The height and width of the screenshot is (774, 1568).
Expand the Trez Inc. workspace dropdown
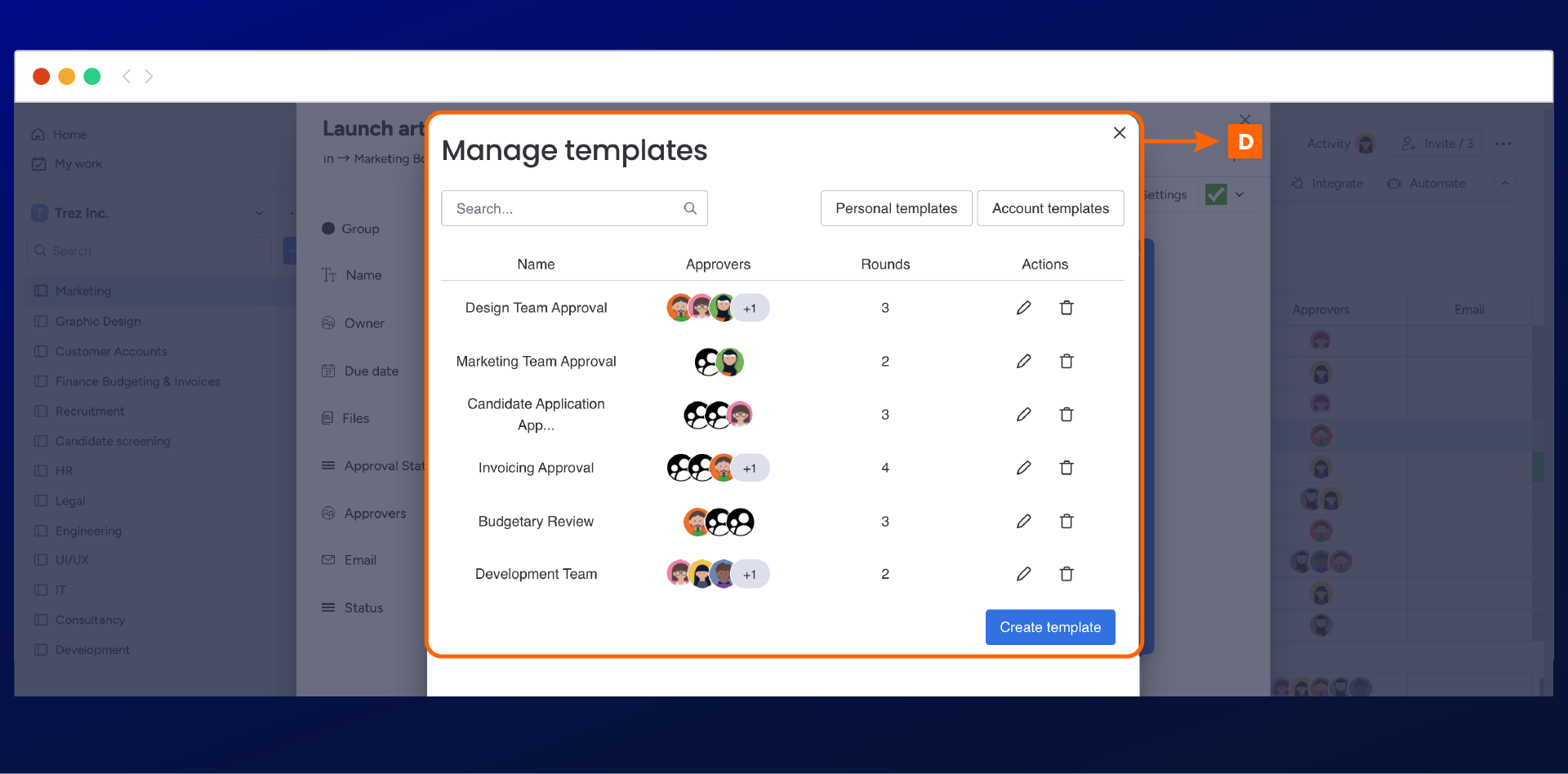(260, 213)
